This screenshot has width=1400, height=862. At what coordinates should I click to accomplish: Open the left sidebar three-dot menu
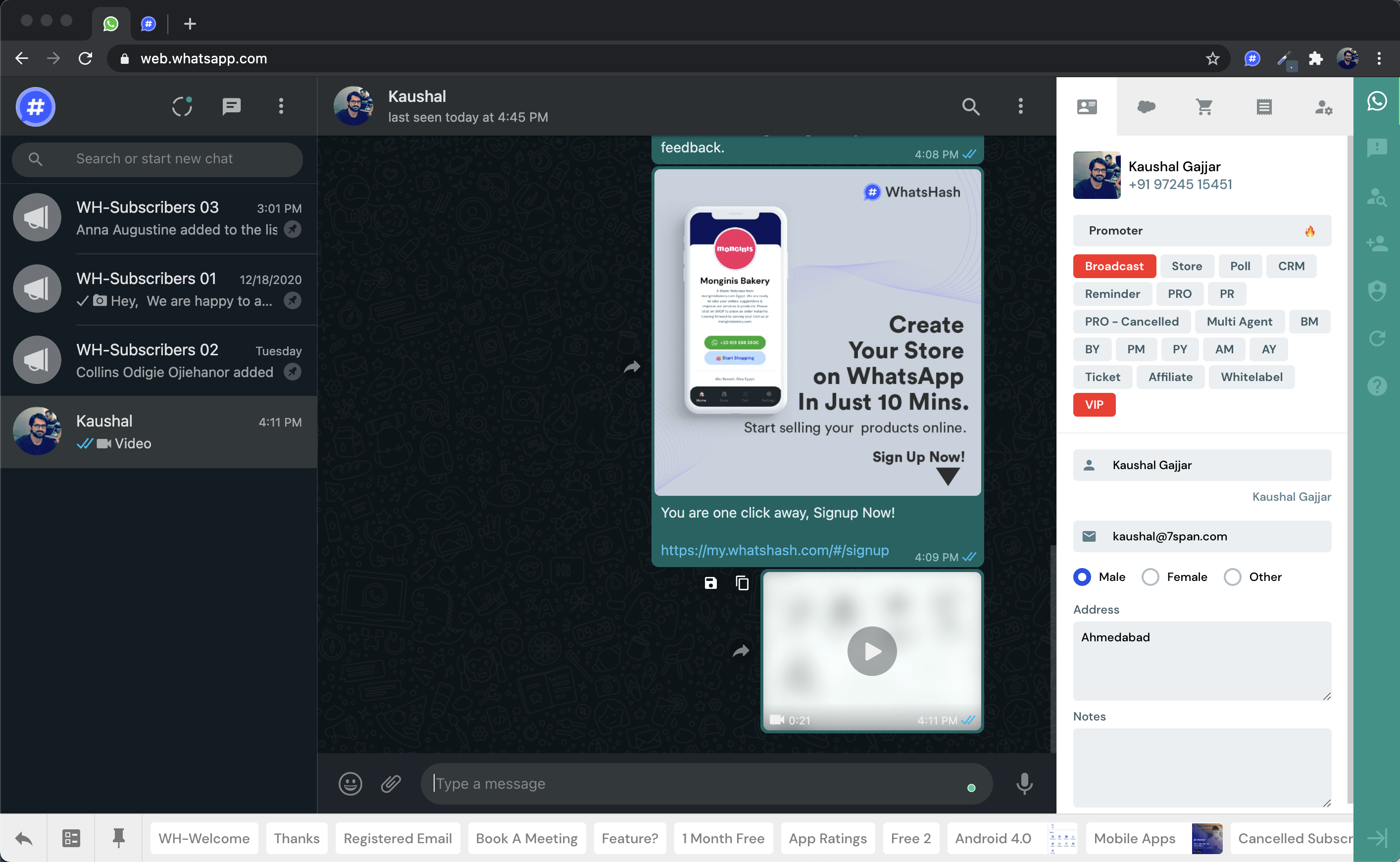click(281, 106)
